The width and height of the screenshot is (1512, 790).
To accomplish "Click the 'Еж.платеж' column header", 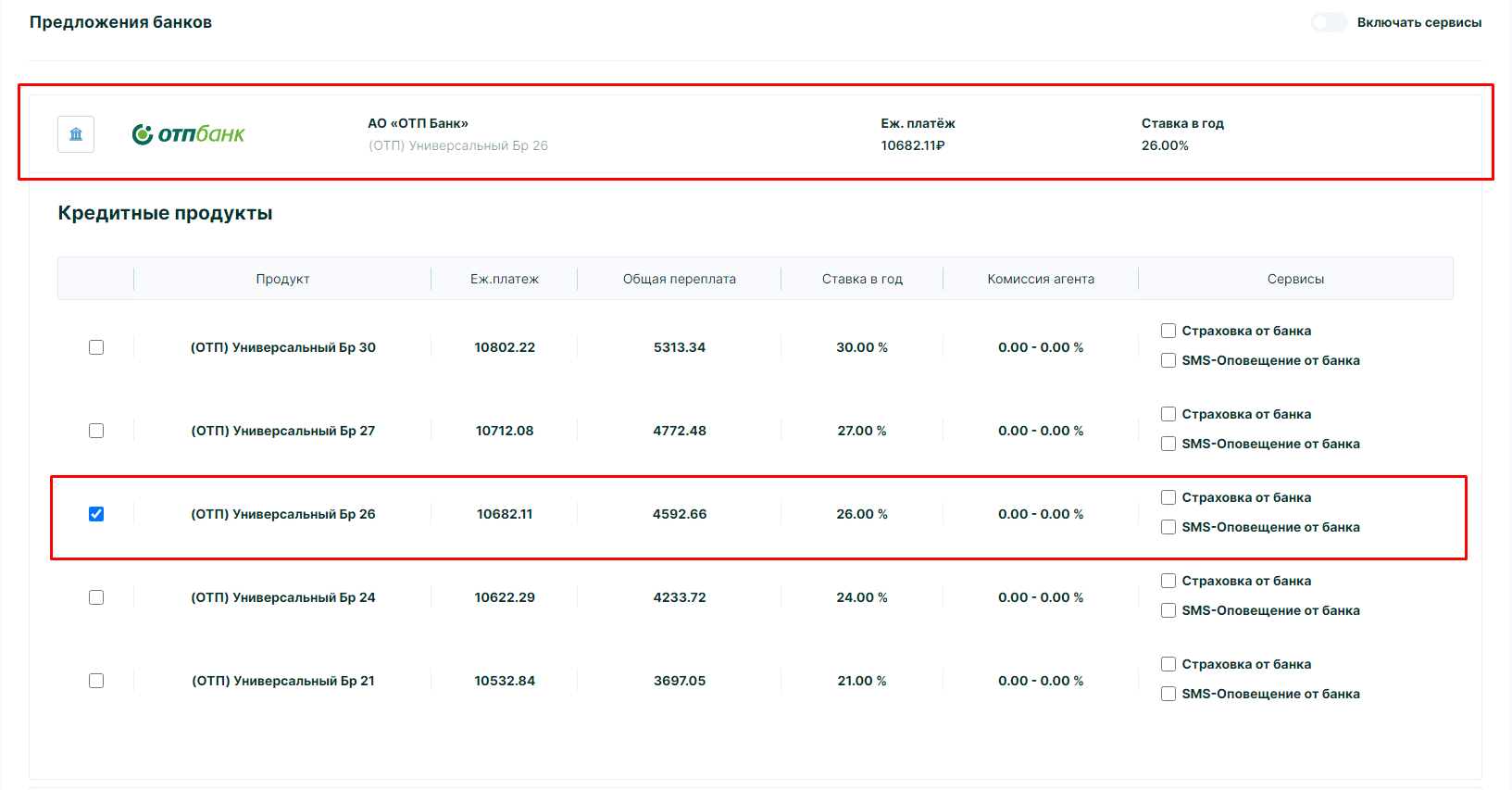I will point(504,279).
